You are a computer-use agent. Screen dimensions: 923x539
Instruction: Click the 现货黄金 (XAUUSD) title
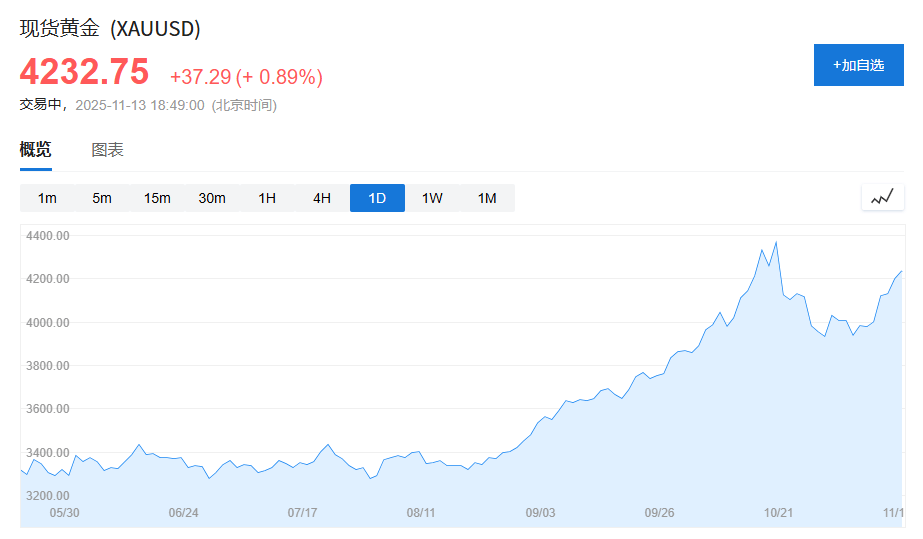point(110,28)
